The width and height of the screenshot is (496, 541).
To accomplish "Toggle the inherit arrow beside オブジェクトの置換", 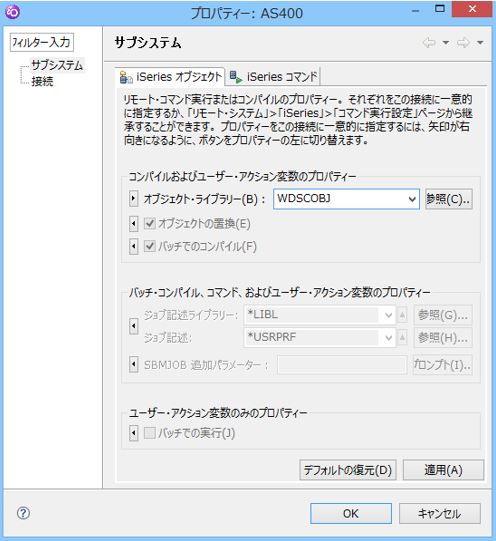I will [133, 224].
